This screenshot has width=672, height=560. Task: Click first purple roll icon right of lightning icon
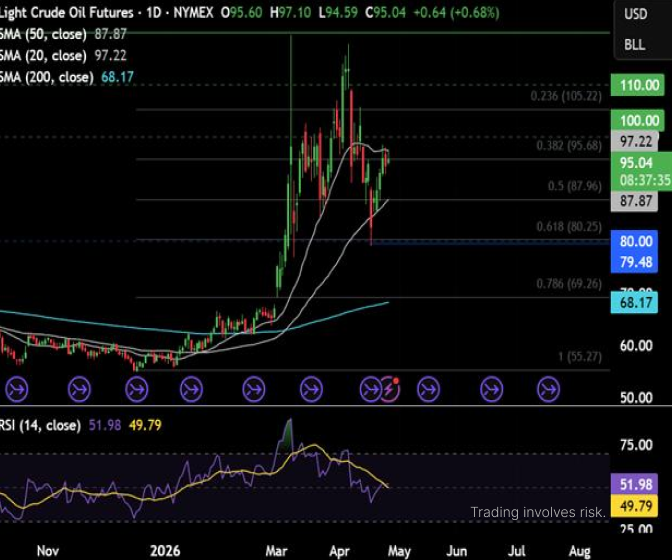pos(429,389)
